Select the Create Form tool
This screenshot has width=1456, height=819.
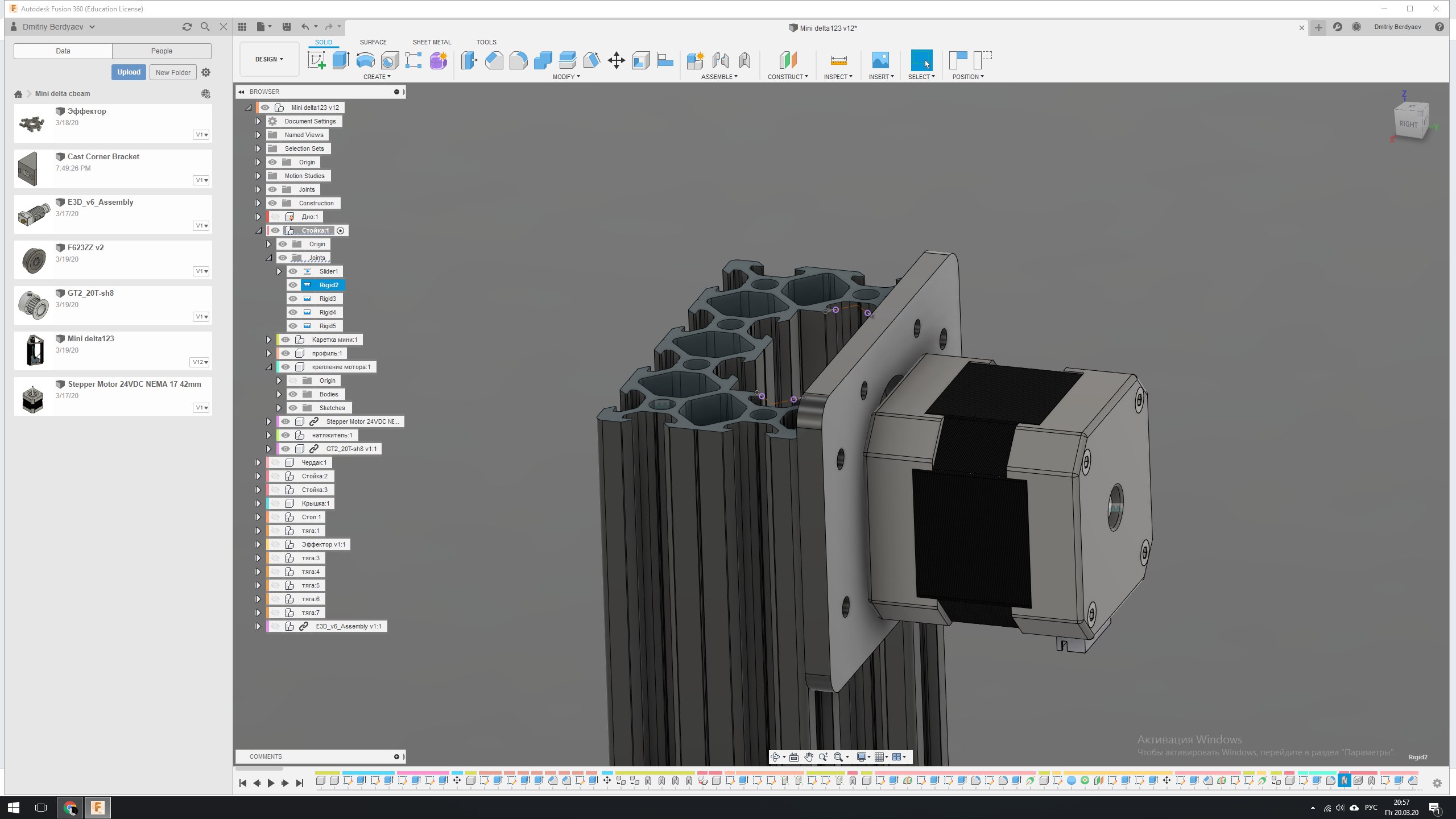pyautogui.click(x=439, y=60)
